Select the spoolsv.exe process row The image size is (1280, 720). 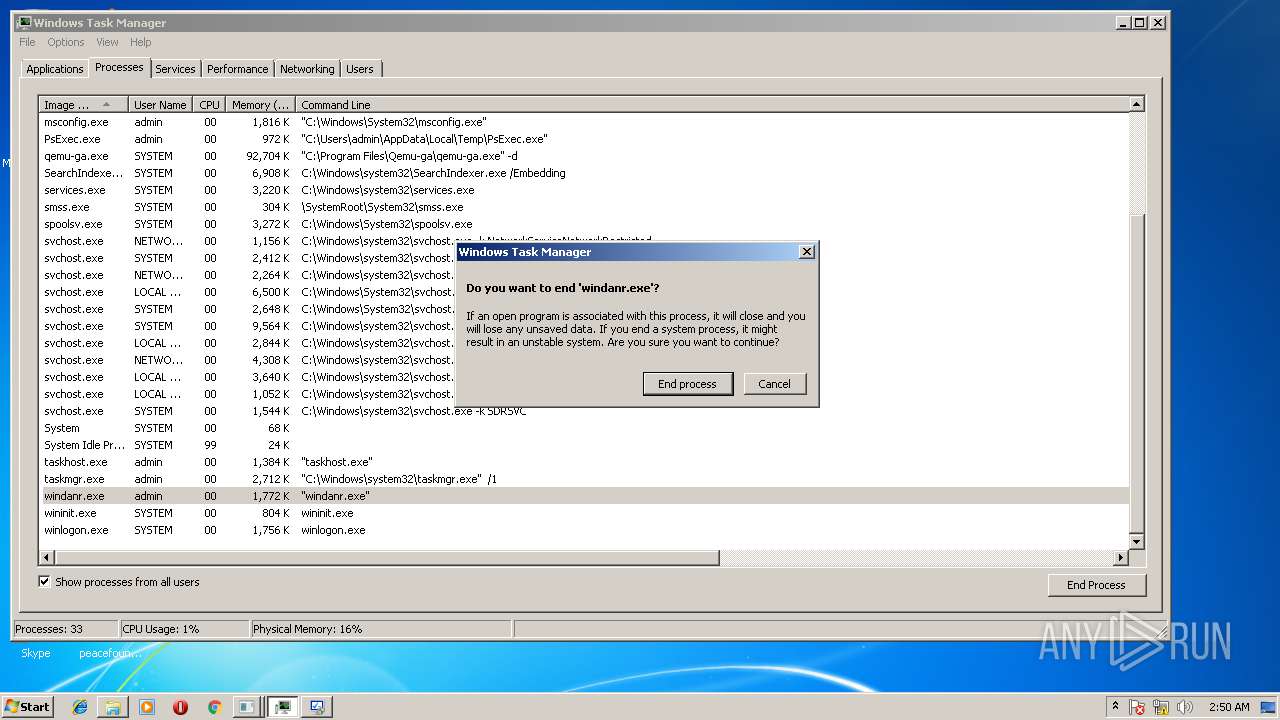(x=584, y=224)
